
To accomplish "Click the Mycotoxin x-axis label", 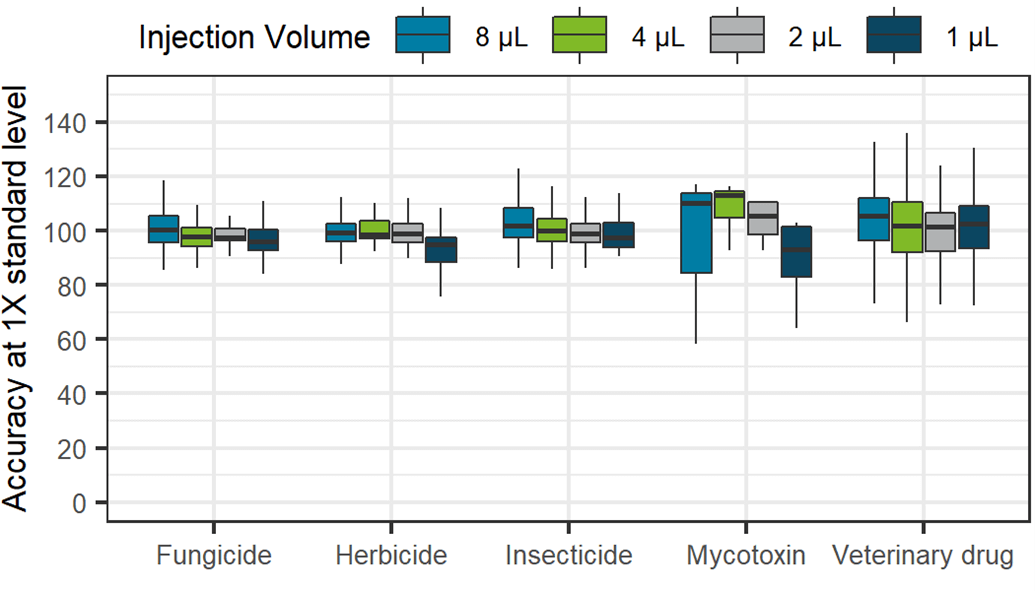I will click(x=746, y=555).
